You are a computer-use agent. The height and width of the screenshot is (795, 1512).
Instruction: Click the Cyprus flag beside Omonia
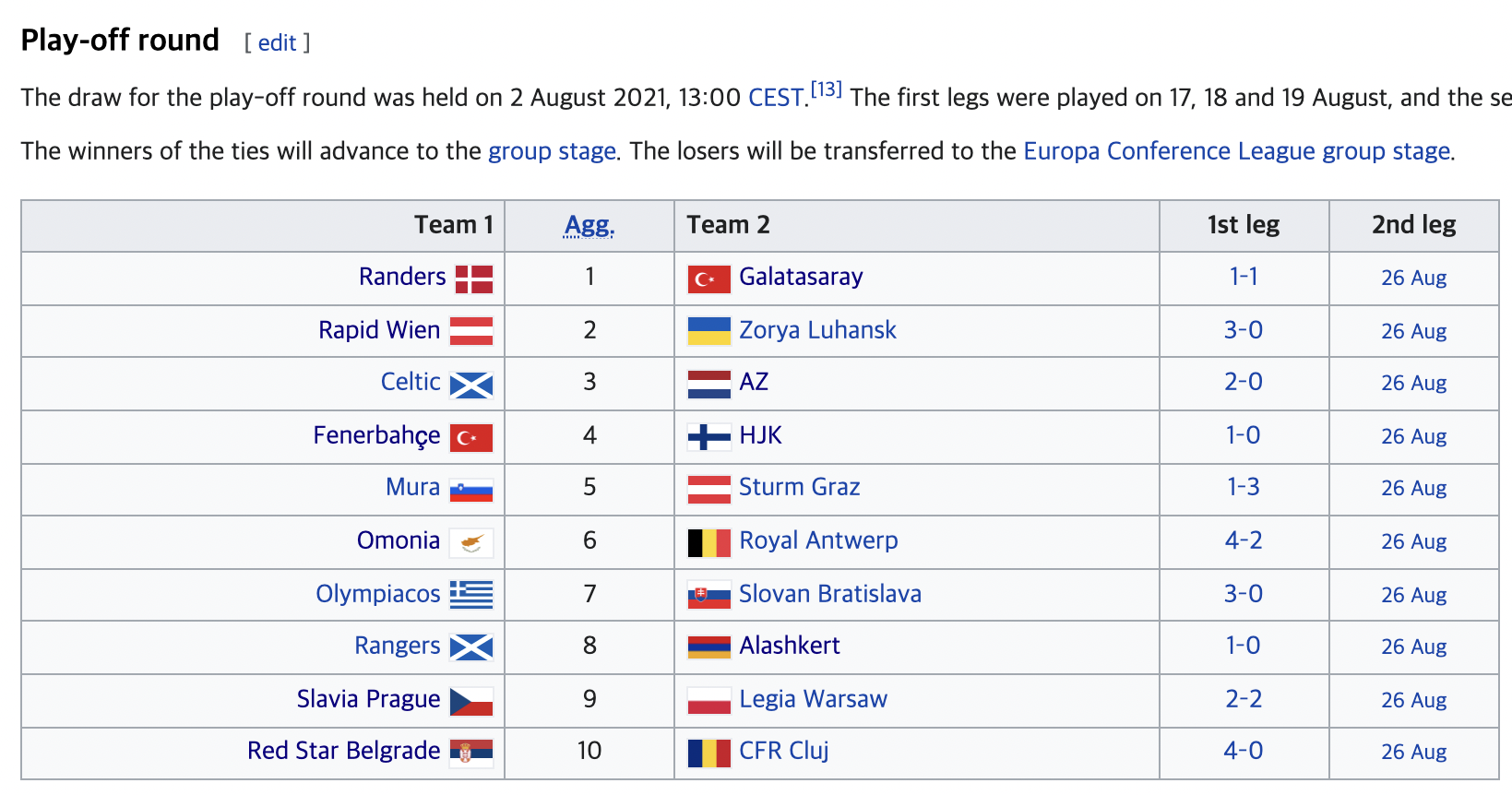click(x=471, y=542)
